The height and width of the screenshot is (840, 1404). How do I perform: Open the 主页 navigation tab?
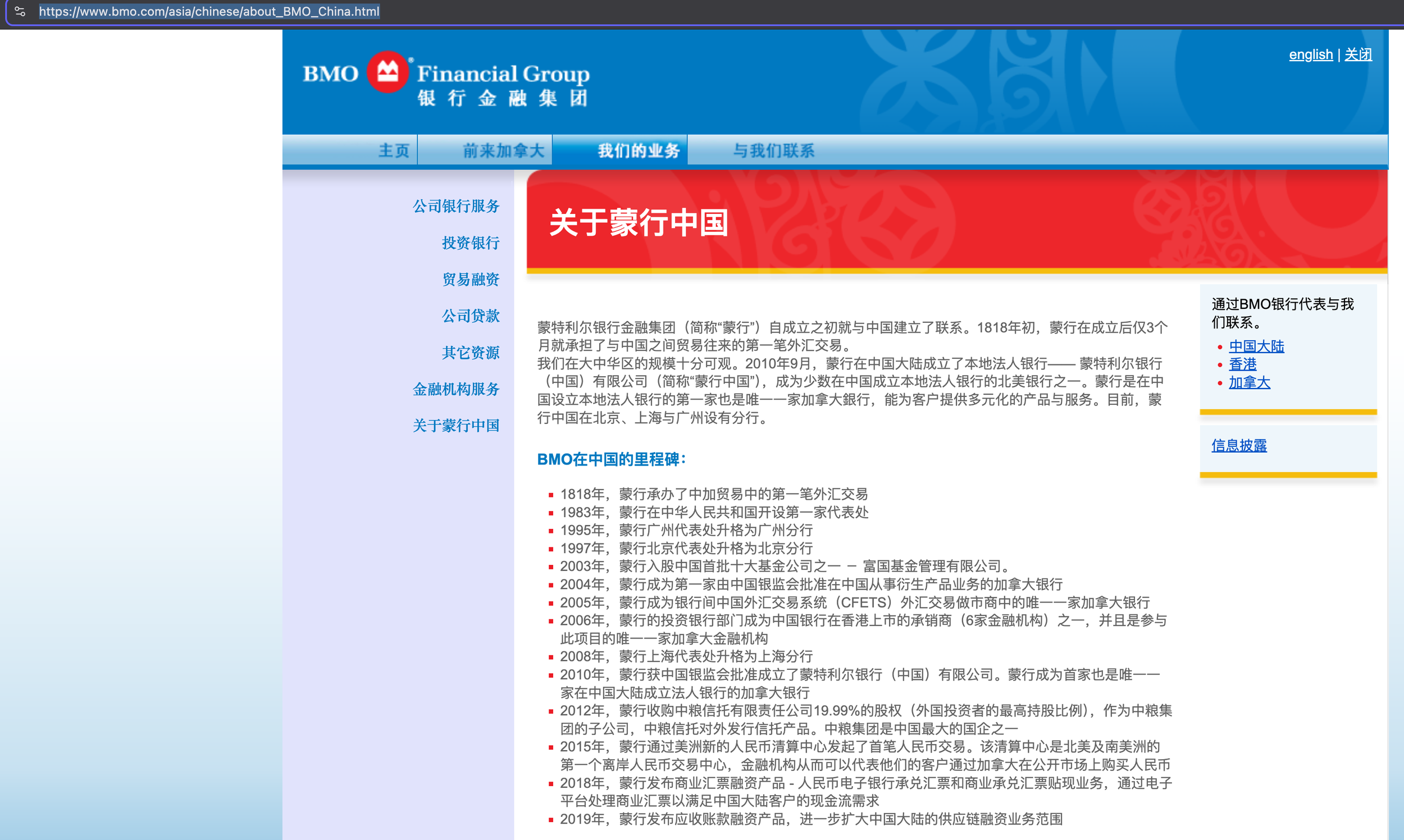tap(394, 150)
